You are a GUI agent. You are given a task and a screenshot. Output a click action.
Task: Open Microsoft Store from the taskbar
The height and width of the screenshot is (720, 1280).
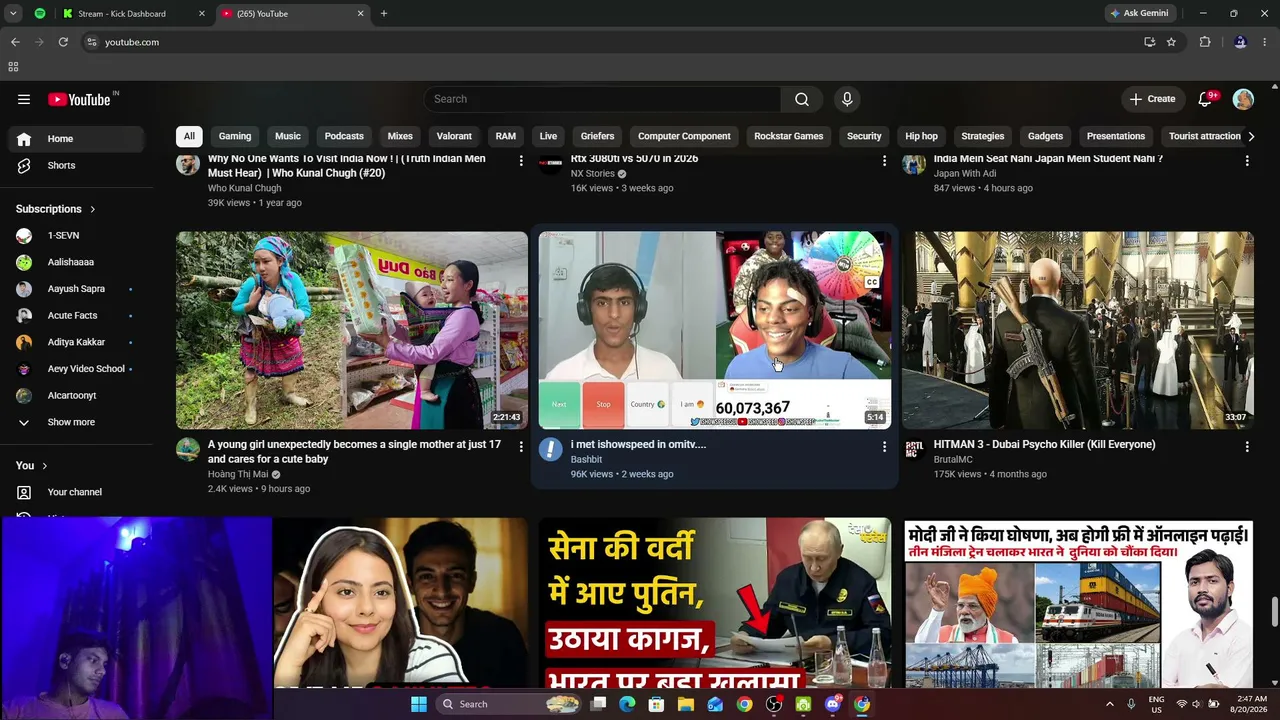pos(656,704)
